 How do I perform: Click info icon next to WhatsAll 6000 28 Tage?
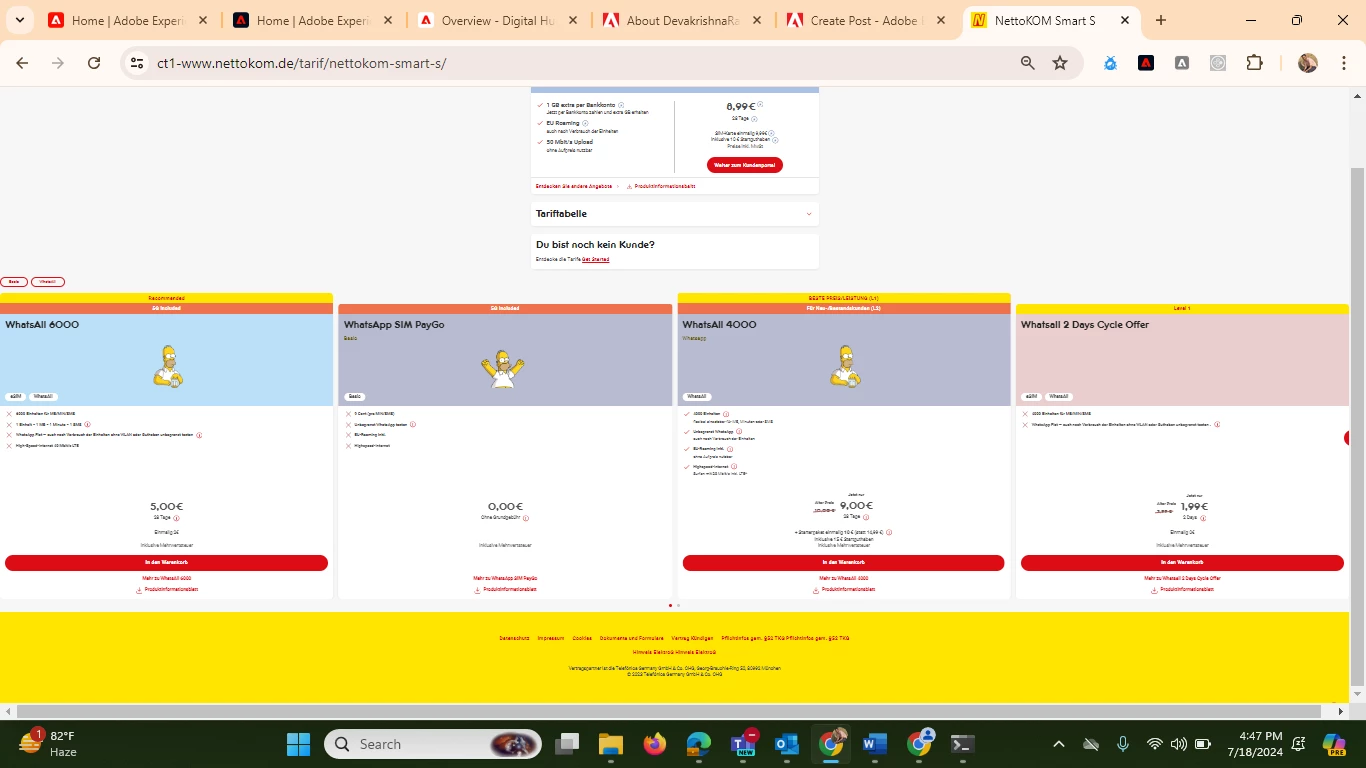pos(177,518)
